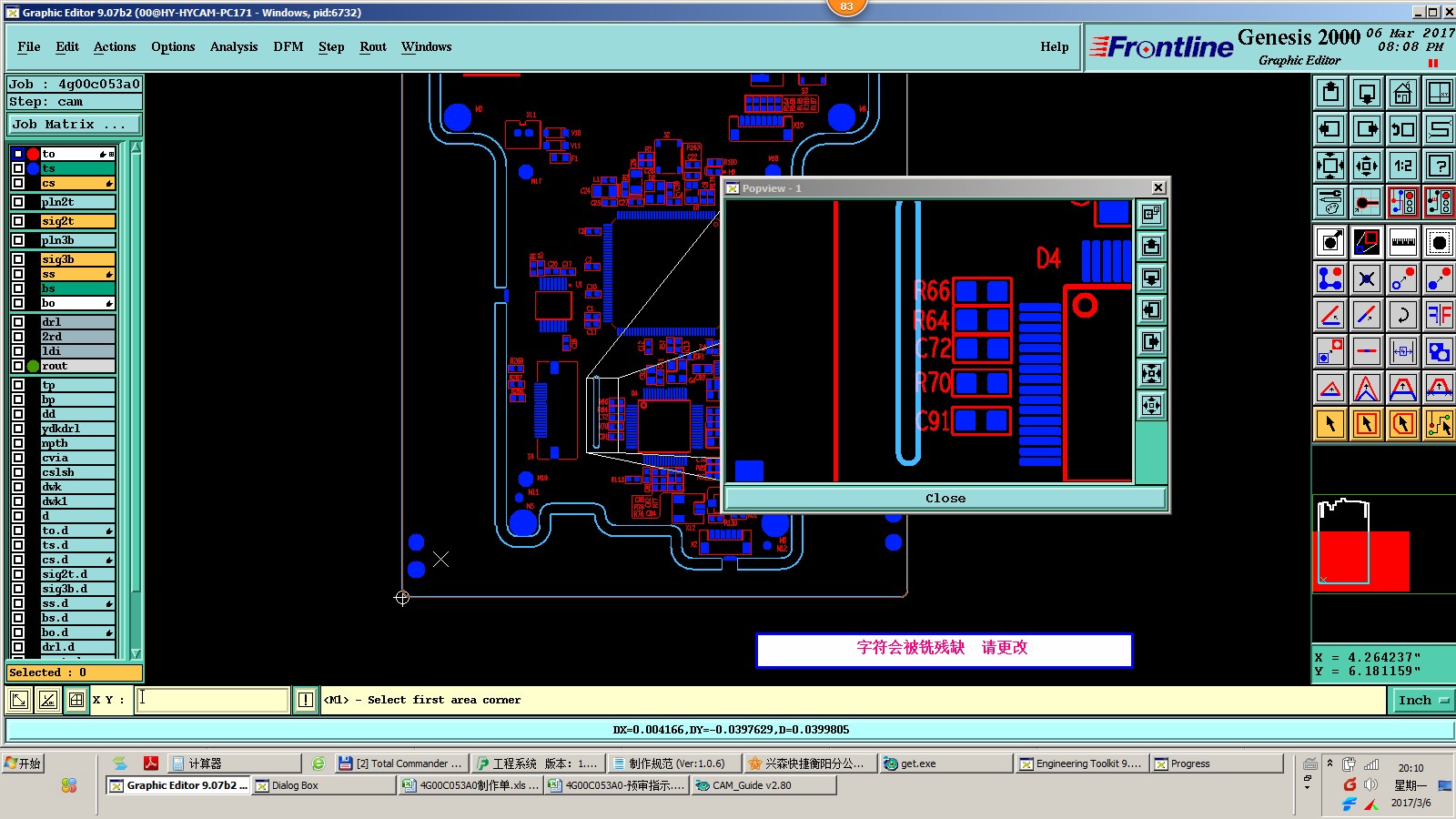Click the pan up icon in the main toolbar

point(1330,93)
